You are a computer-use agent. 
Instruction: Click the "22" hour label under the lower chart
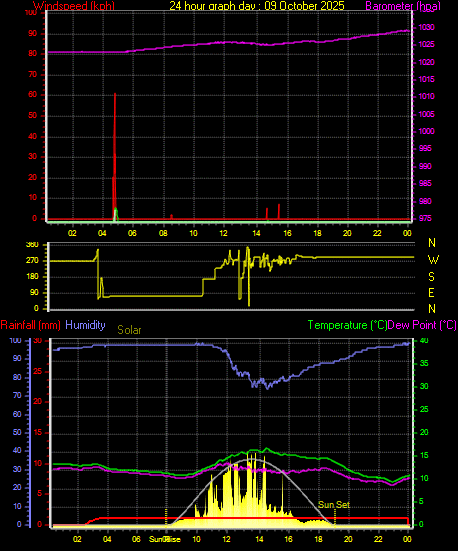tap(378, 539)
